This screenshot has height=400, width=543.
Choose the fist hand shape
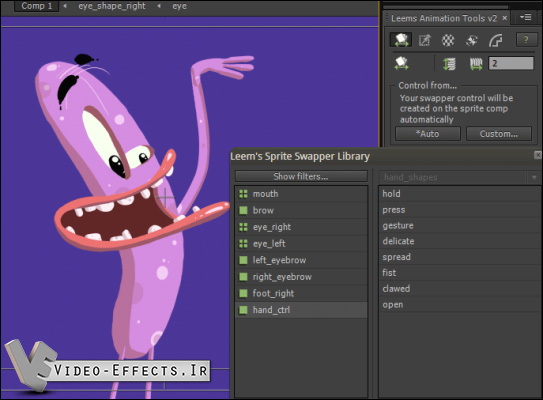coord(459,273)
